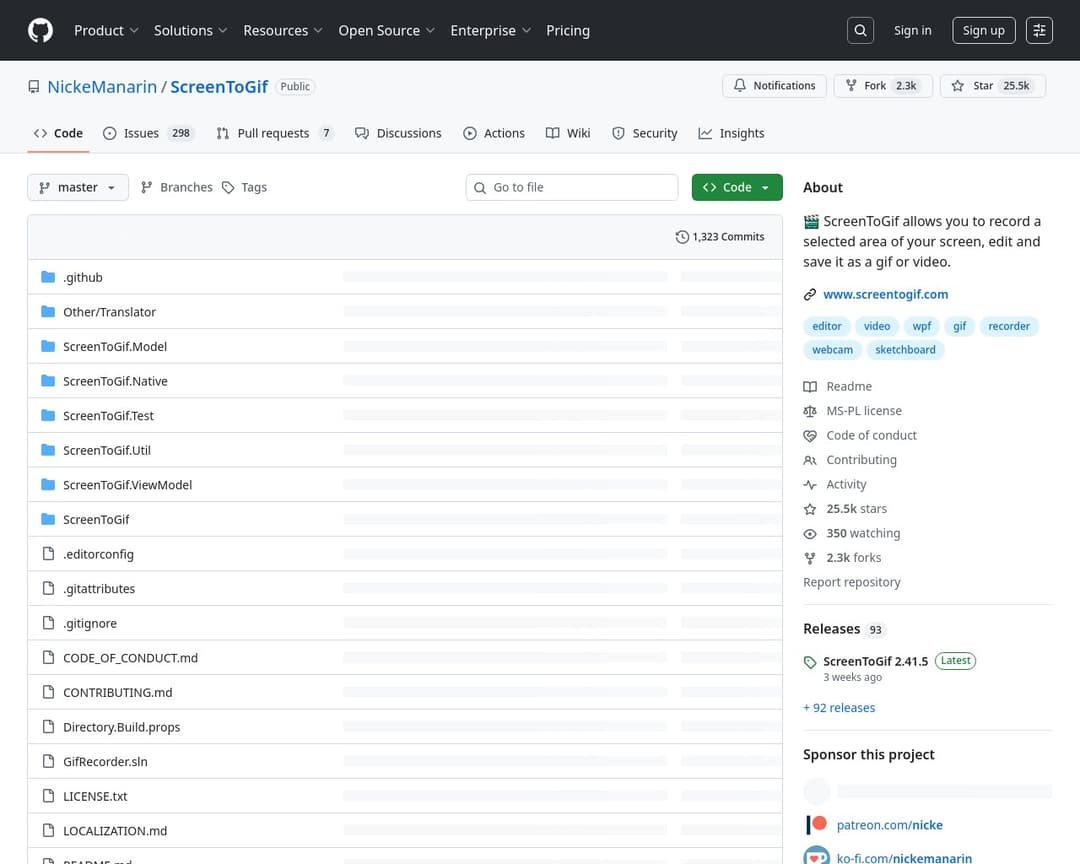Screen dimensions: 1080x864
Task: Click the GitHub logo icon
Action: [40, 31]
